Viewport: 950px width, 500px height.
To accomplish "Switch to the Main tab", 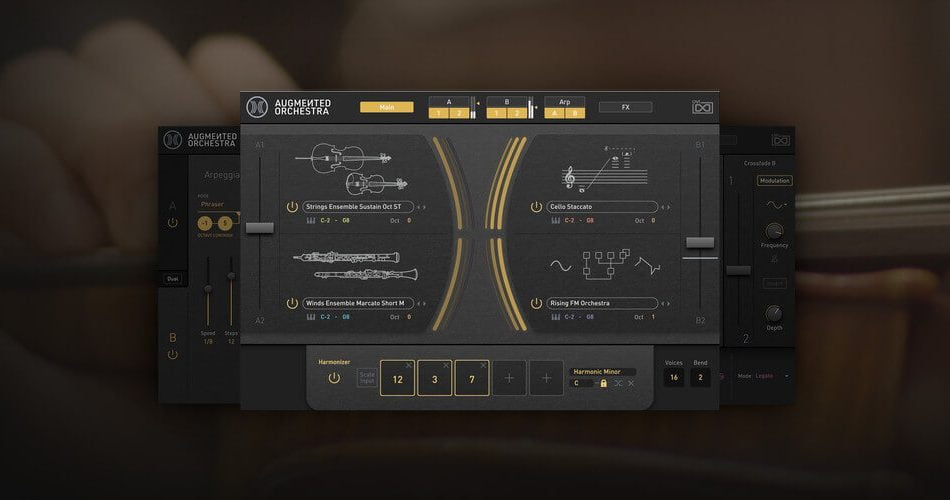I will [x=387, y=107].
